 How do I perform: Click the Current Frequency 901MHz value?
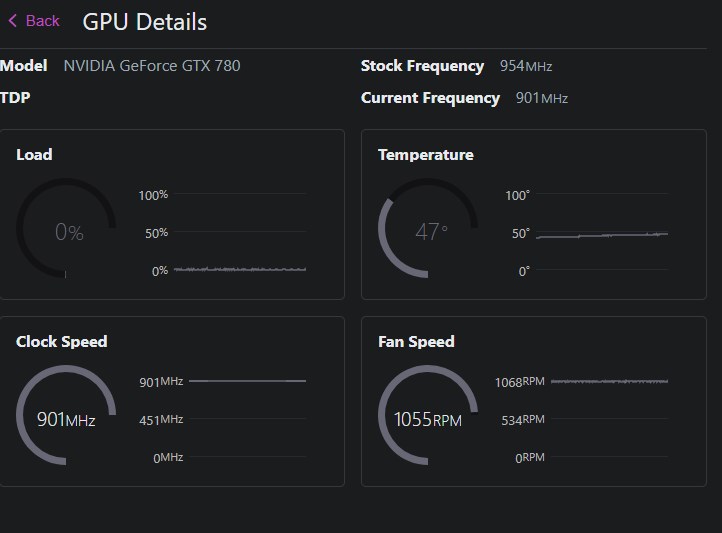pos(542,98)
